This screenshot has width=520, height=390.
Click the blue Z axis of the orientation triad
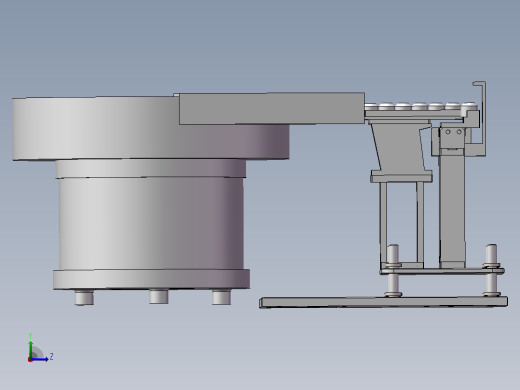40,359
